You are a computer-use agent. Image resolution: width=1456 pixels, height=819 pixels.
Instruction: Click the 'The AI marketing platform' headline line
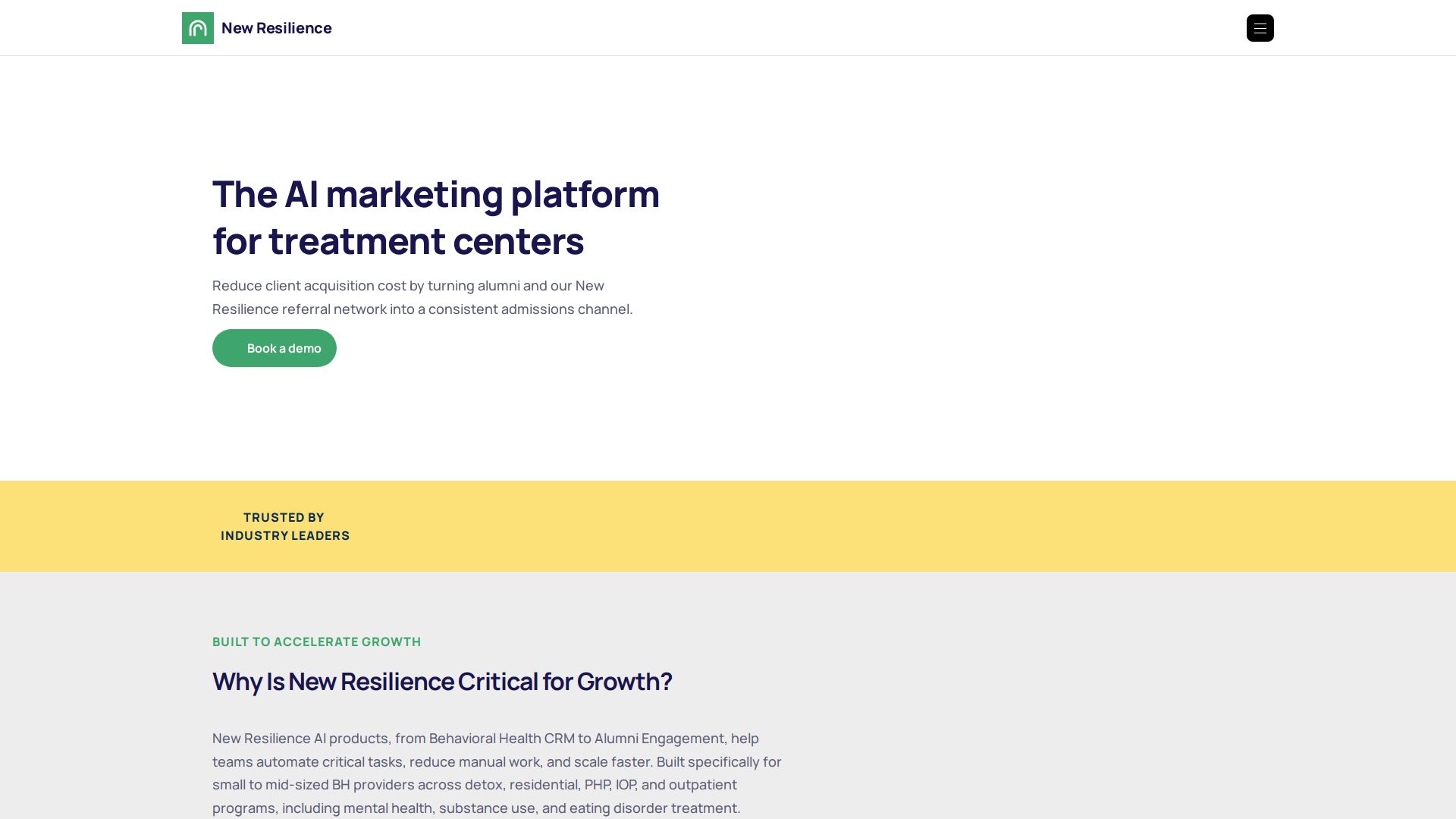tap(435, 194)
